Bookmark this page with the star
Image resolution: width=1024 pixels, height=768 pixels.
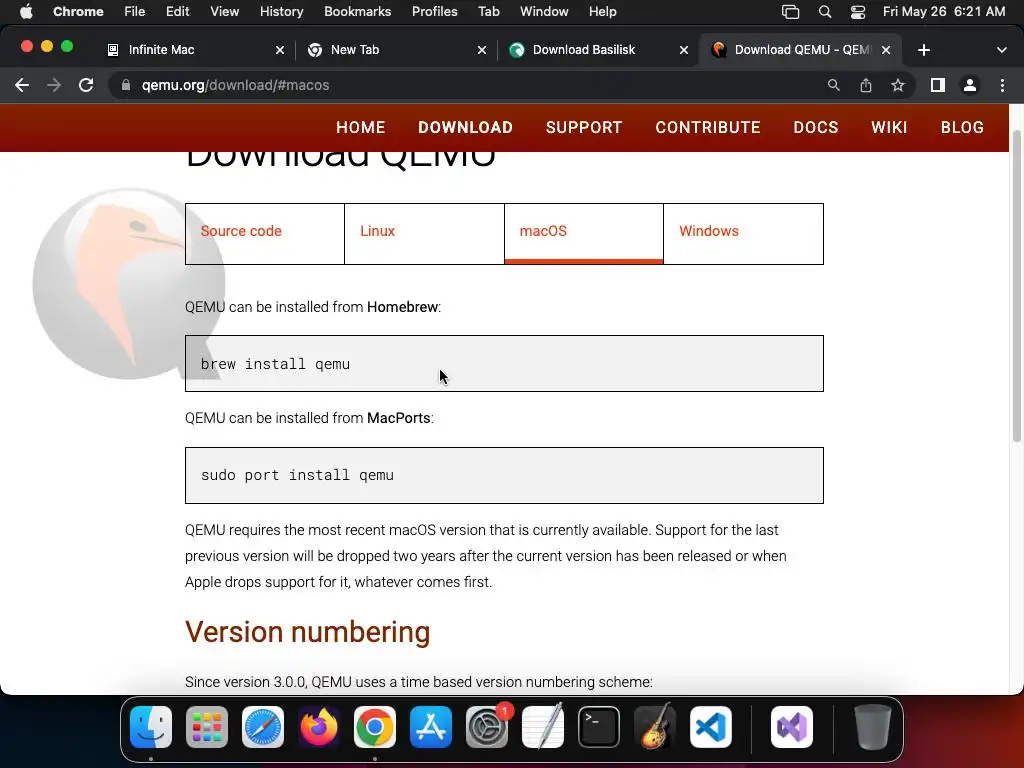pos(898,85)
